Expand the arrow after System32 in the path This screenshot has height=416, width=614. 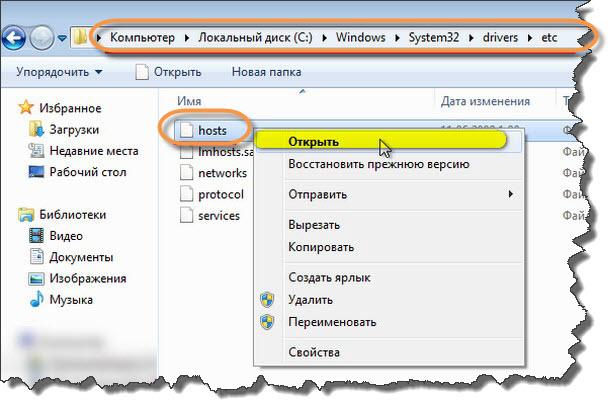471,38
